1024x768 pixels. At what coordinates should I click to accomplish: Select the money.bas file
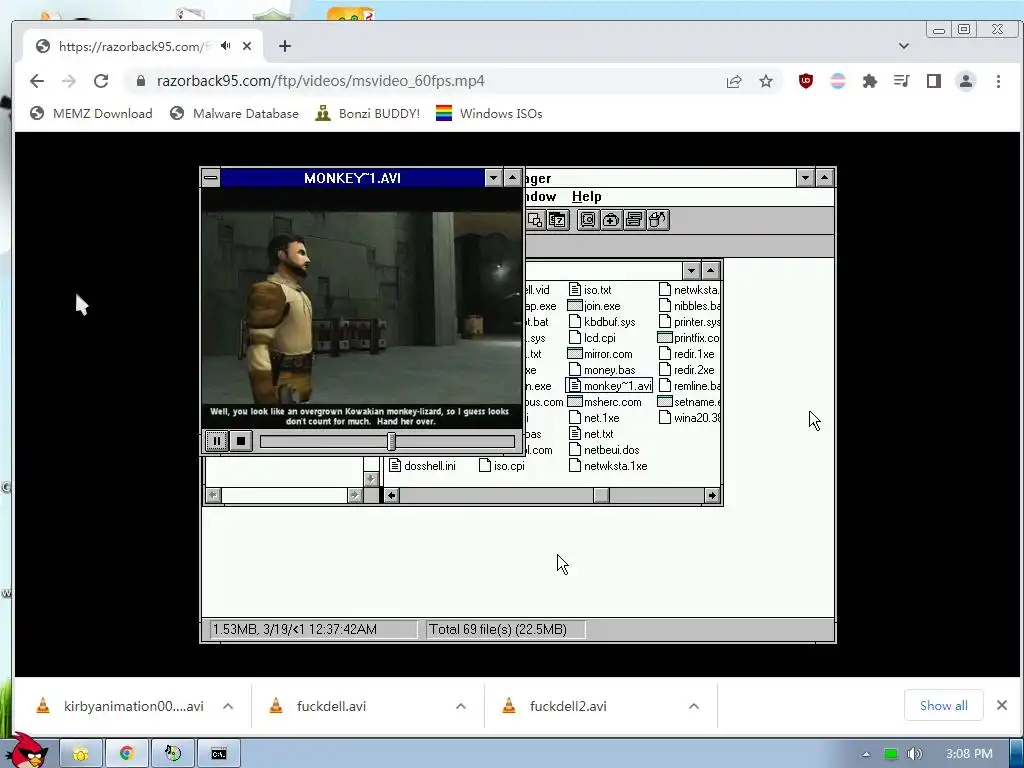[x=602, y=370]
